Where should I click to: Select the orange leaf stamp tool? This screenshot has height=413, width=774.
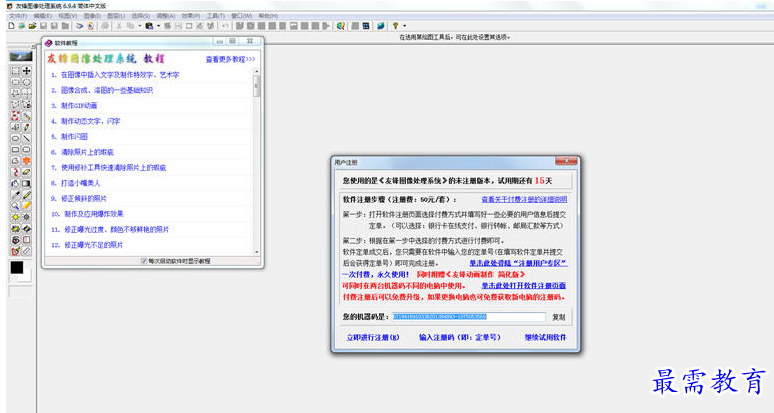click(x=26, y=161)
